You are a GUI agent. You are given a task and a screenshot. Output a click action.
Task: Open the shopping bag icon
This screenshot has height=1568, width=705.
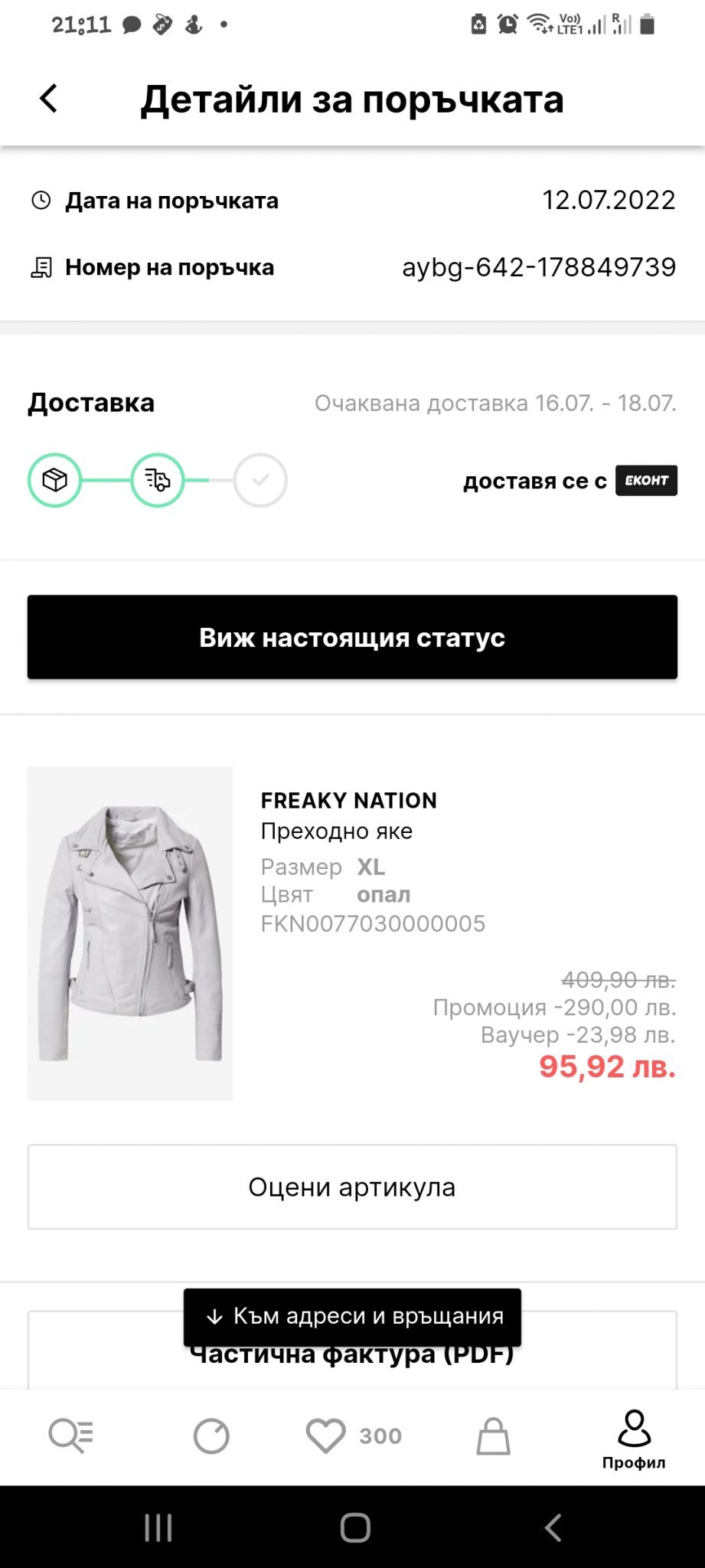493,1436
